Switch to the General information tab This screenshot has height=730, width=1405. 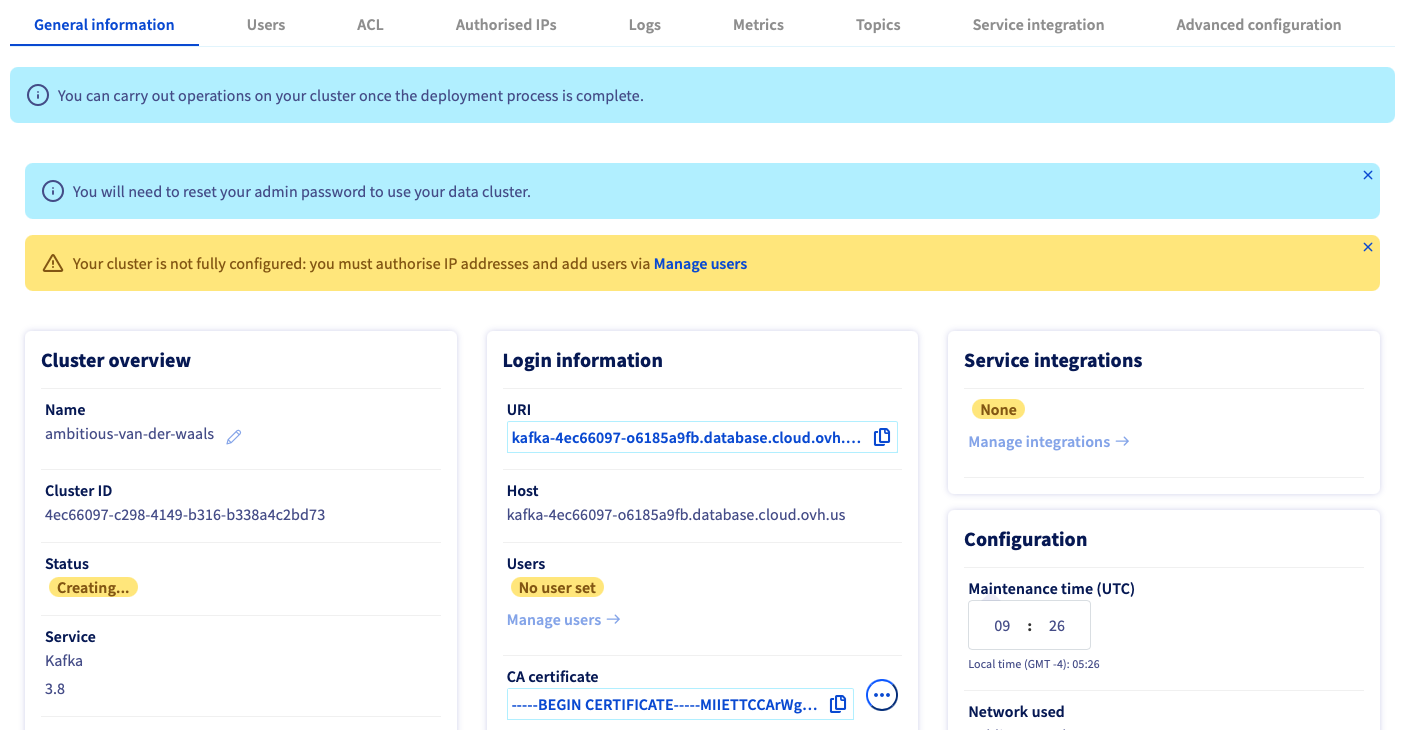coord(104,25)
